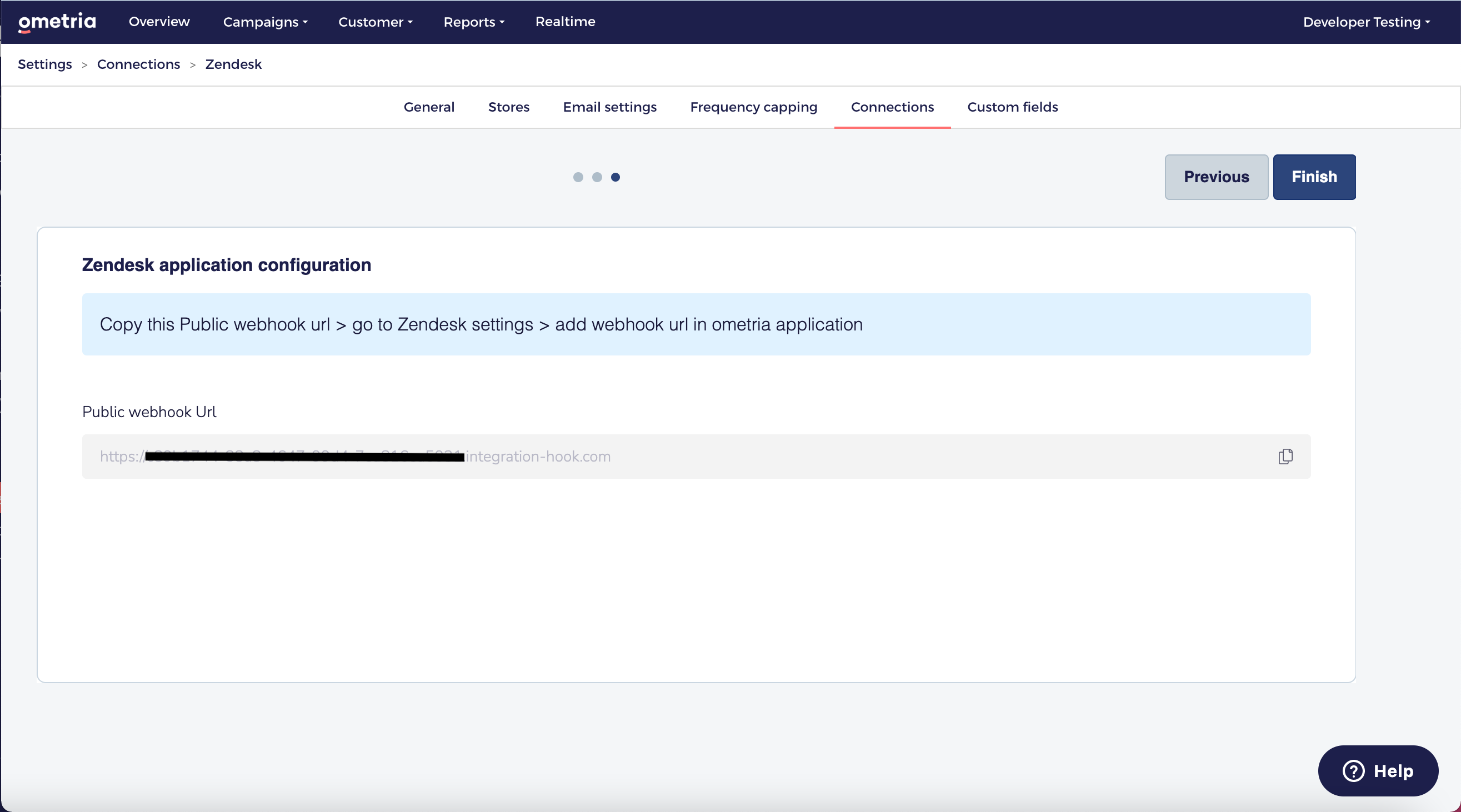Click the blue webhook instructions banner
This screenshot has width=1461, height=812.
click(x=696, y=324)
